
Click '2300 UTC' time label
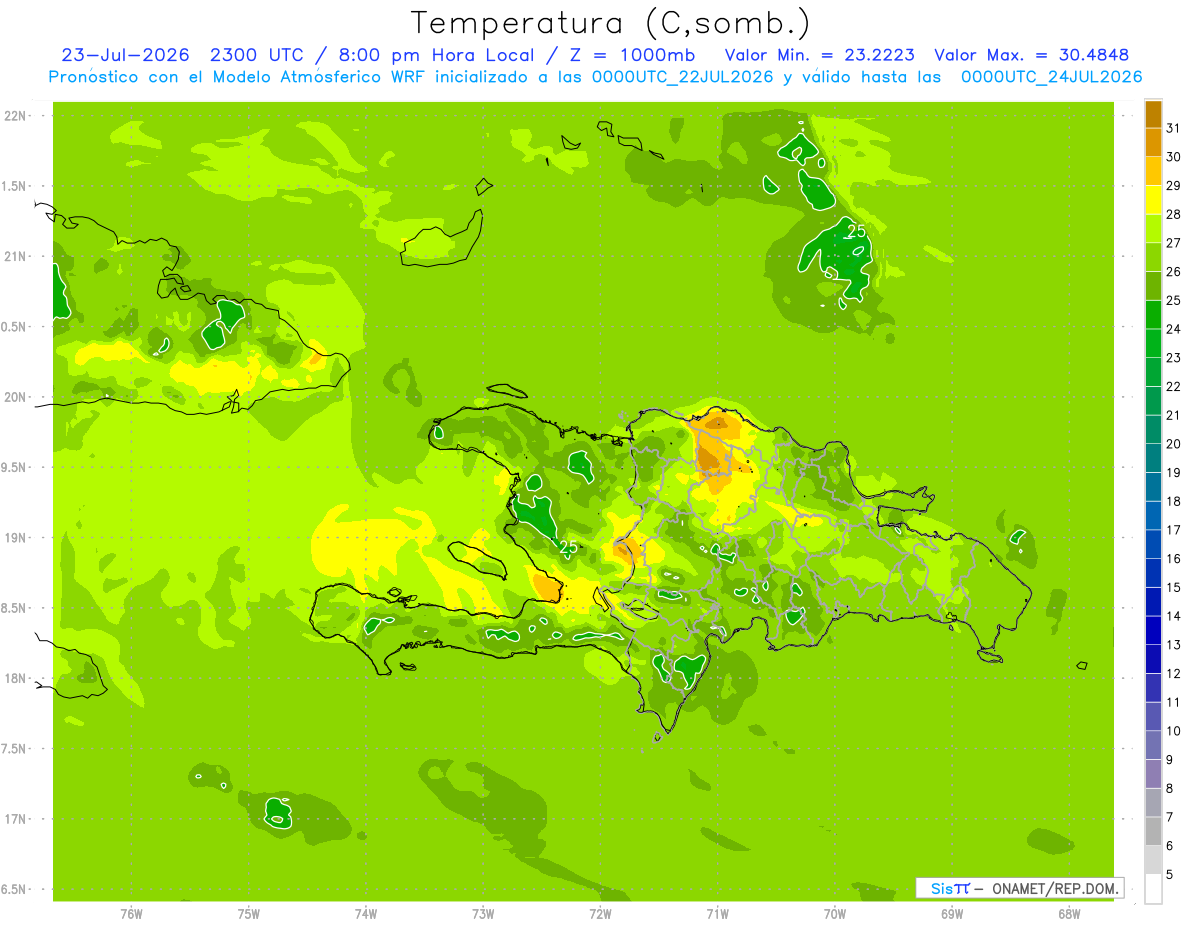[x=257, y=55]
